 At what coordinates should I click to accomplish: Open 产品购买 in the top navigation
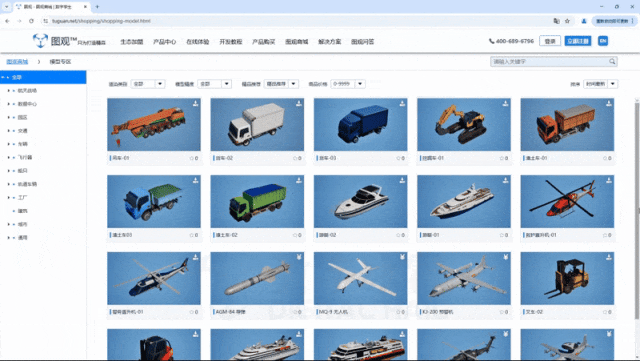[264, 42]
